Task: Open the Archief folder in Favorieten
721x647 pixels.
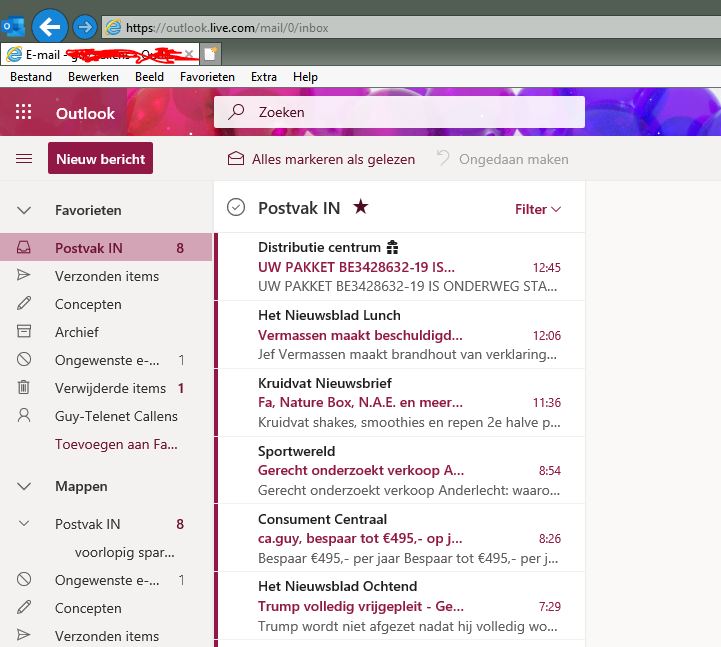Action: 76,332
